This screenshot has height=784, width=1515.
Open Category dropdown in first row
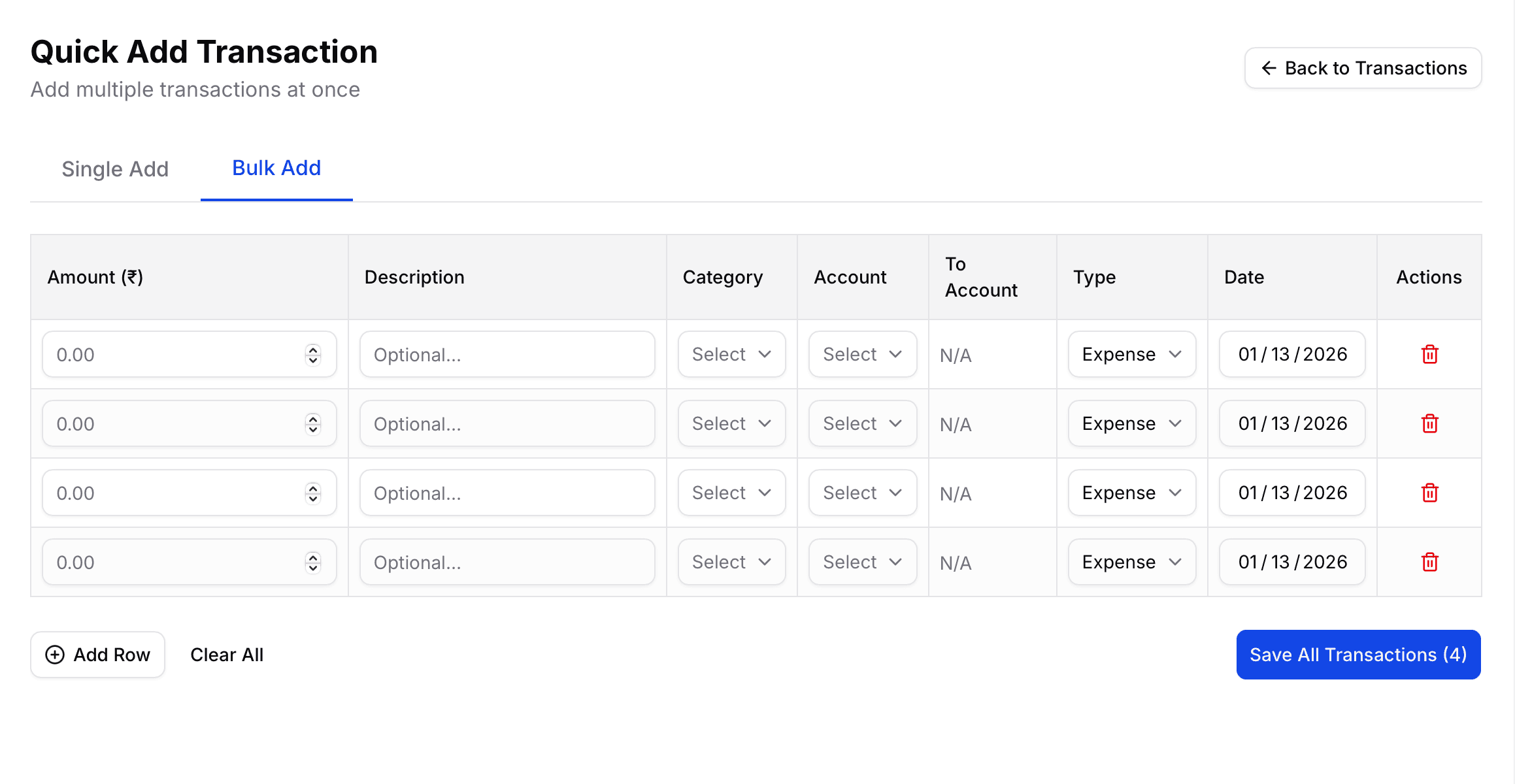click(731, 355)
